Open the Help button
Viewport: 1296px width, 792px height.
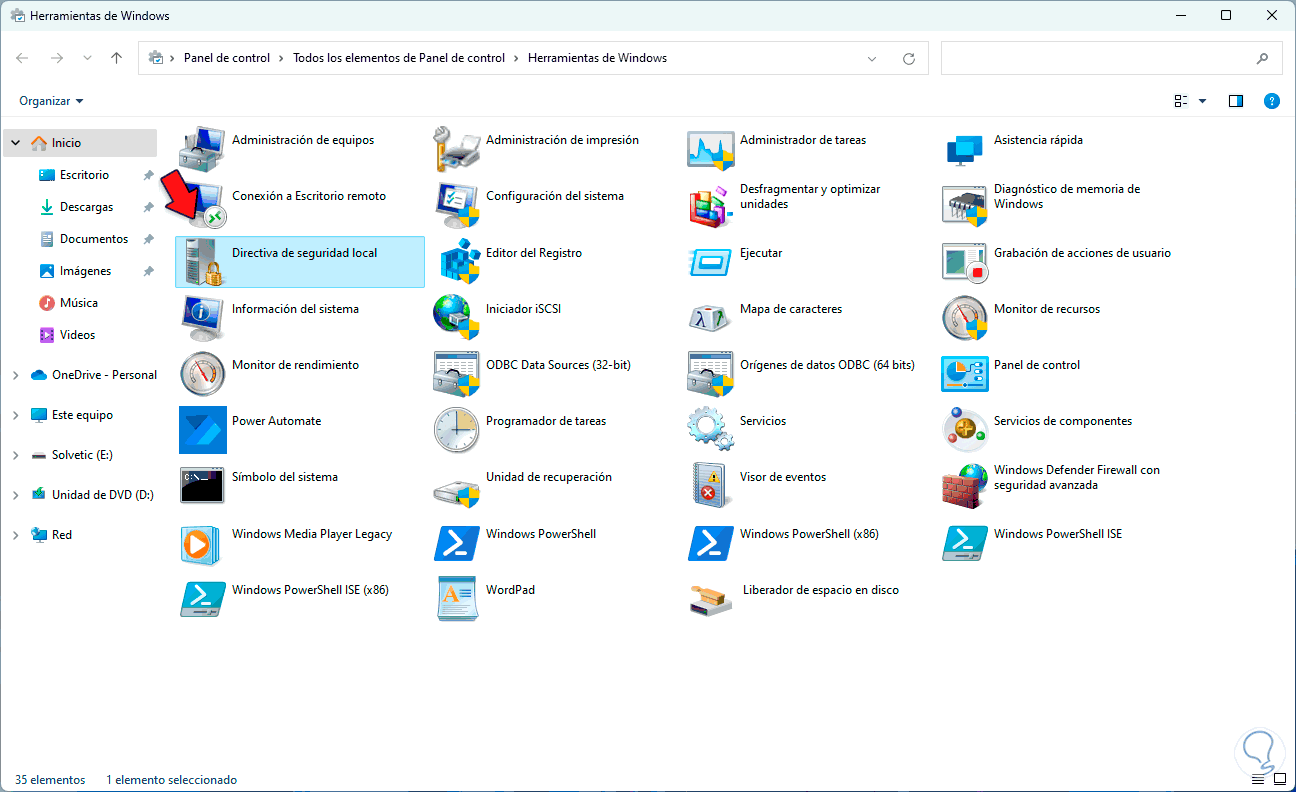(1272, 101)
